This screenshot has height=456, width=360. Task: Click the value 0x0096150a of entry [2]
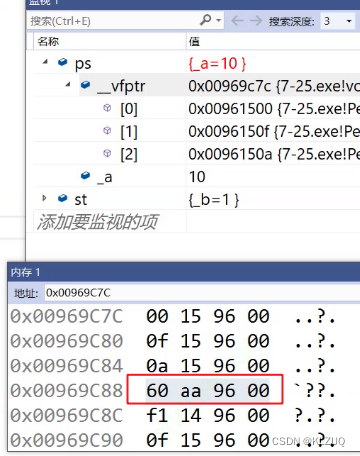230,154
